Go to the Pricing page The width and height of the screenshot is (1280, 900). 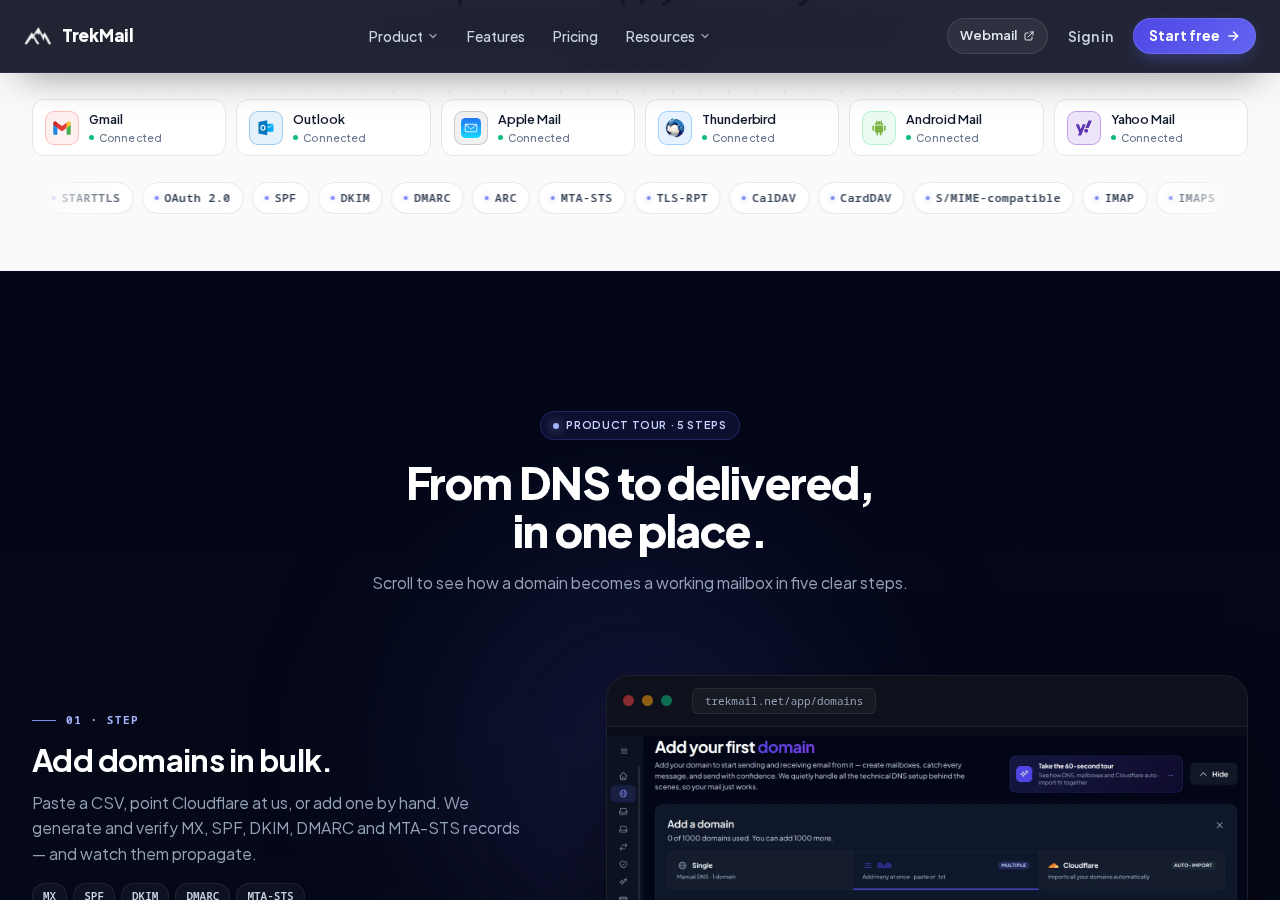pos(575,36)
